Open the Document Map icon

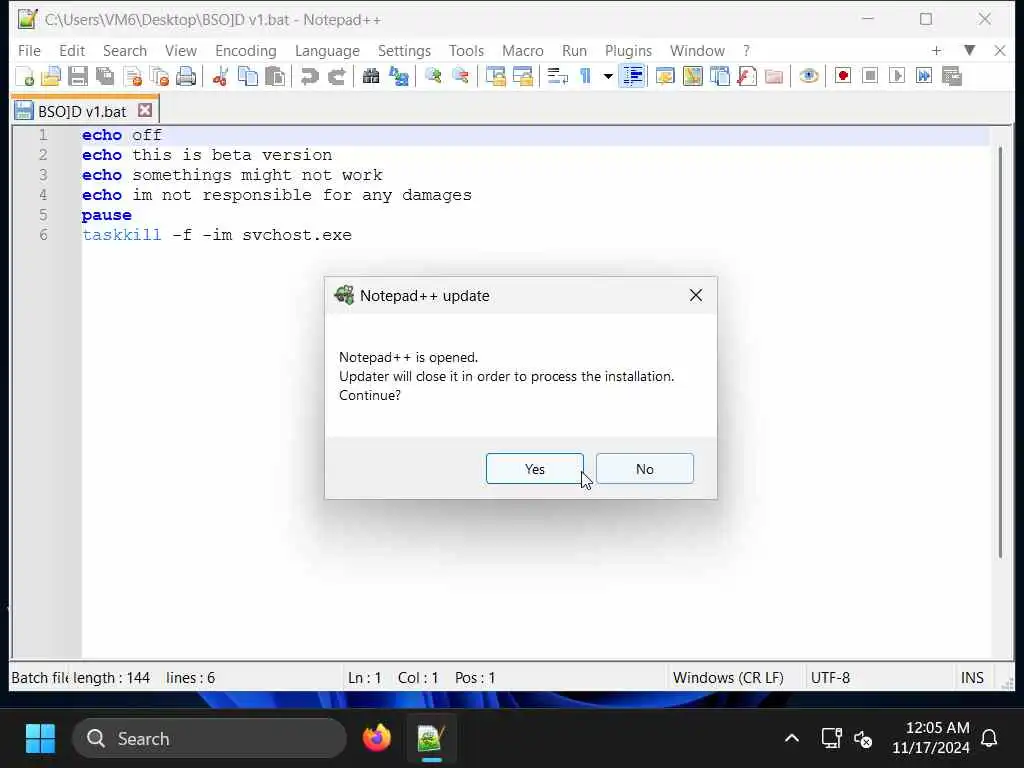pos(692,76)
